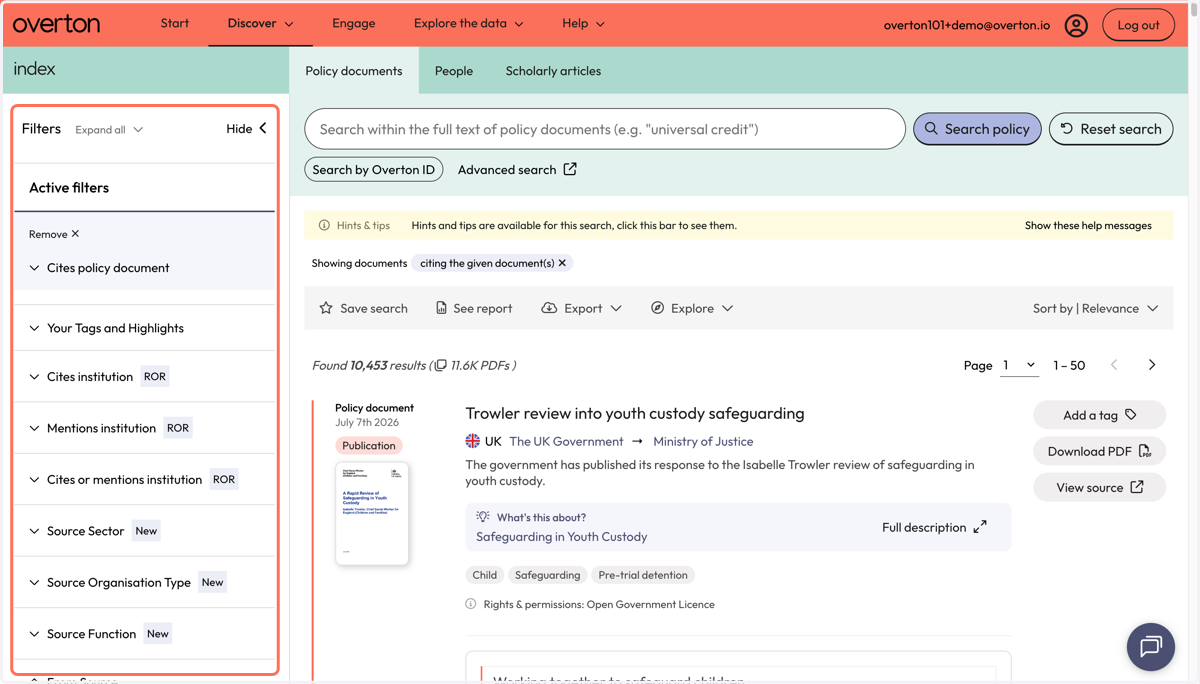Click the Reset search button

1111,129
